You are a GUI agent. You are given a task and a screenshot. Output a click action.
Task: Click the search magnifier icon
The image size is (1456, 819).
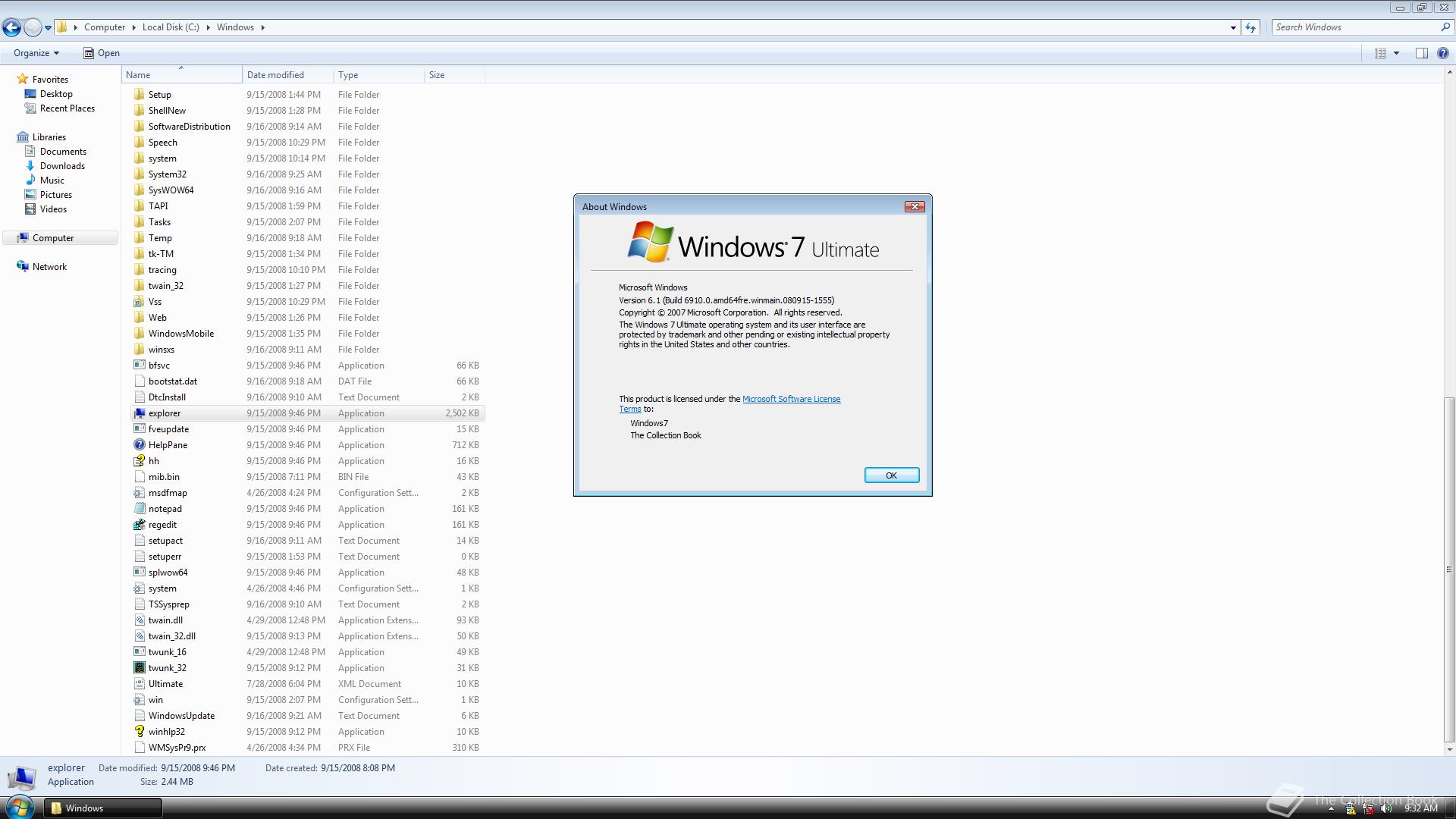click(x=1445, y=27)
